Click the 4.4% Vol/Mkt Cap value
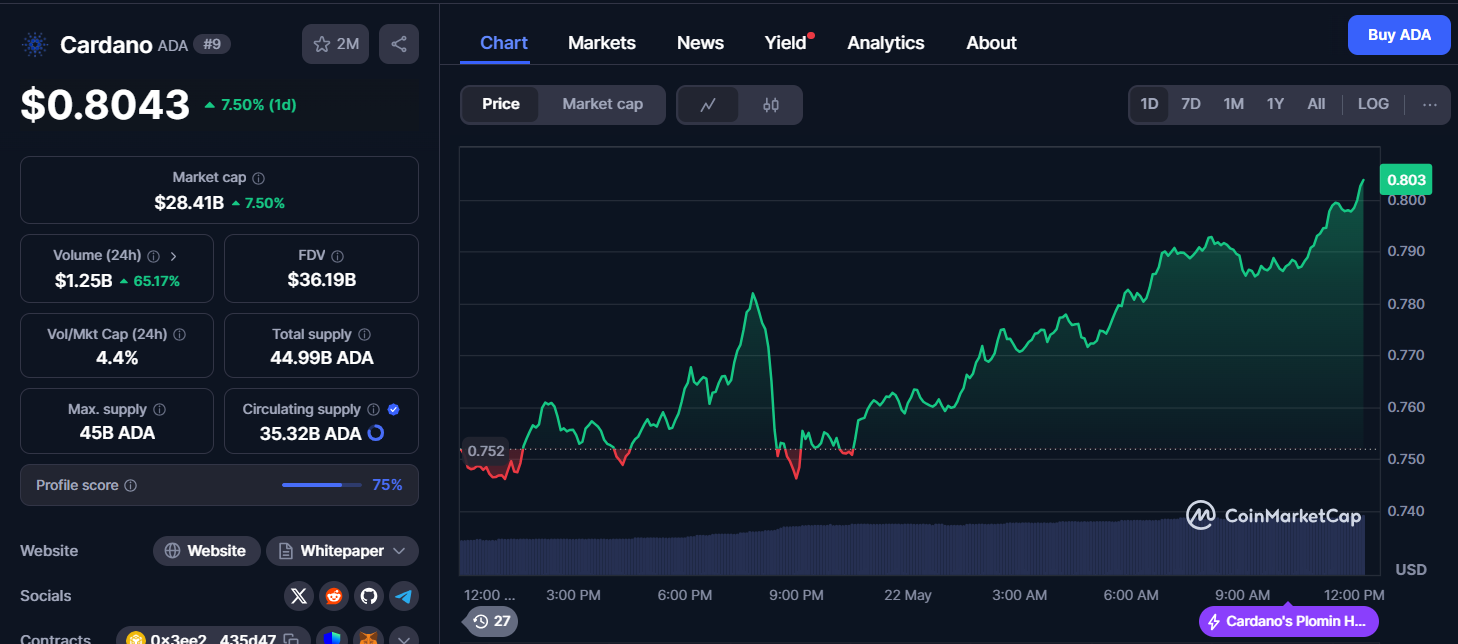This screenshot has width=1458, height=644. pyautogui.click(x=117, y=358)
